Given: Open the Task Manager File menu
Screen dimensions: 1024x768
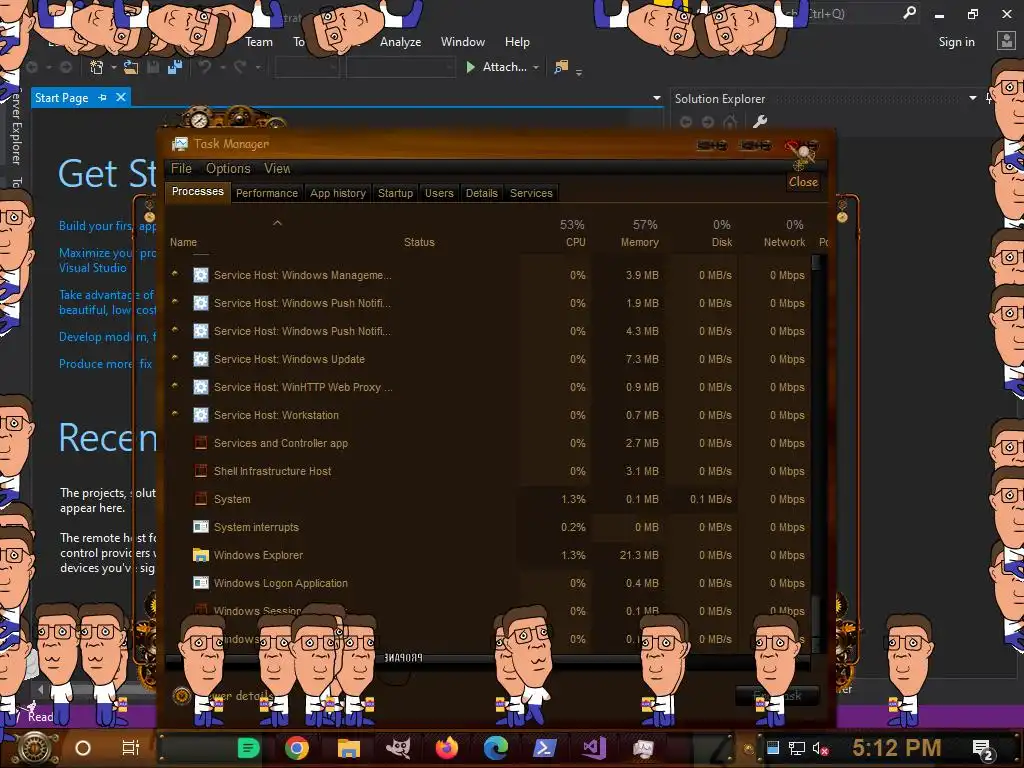Looking at the screenshot, I should (181, 168).
